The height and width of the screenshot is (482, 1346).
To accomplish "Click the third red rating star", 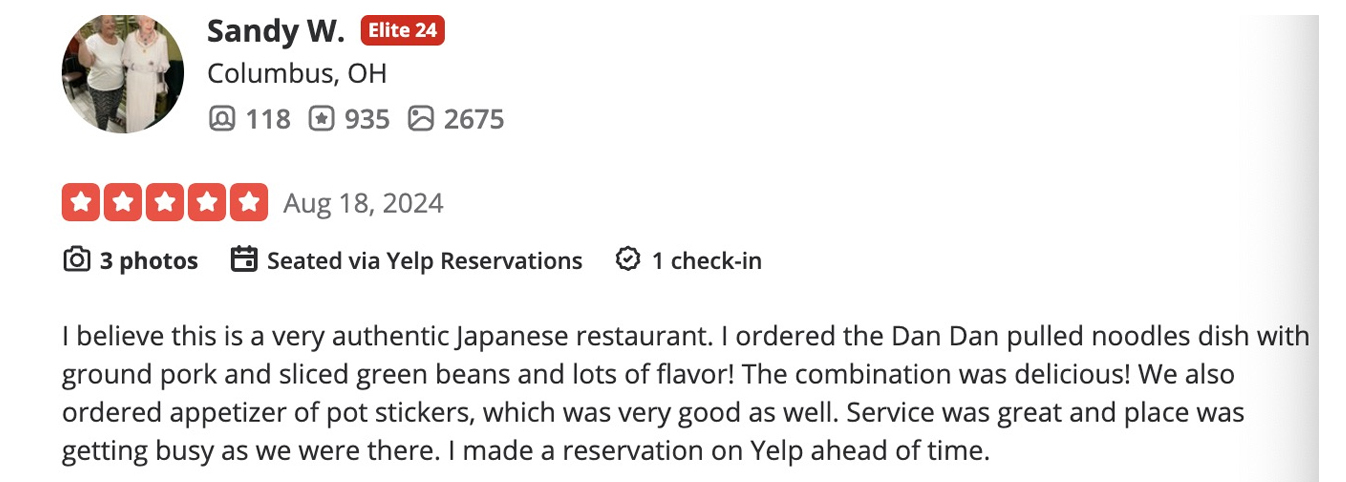I will point(164,203).
